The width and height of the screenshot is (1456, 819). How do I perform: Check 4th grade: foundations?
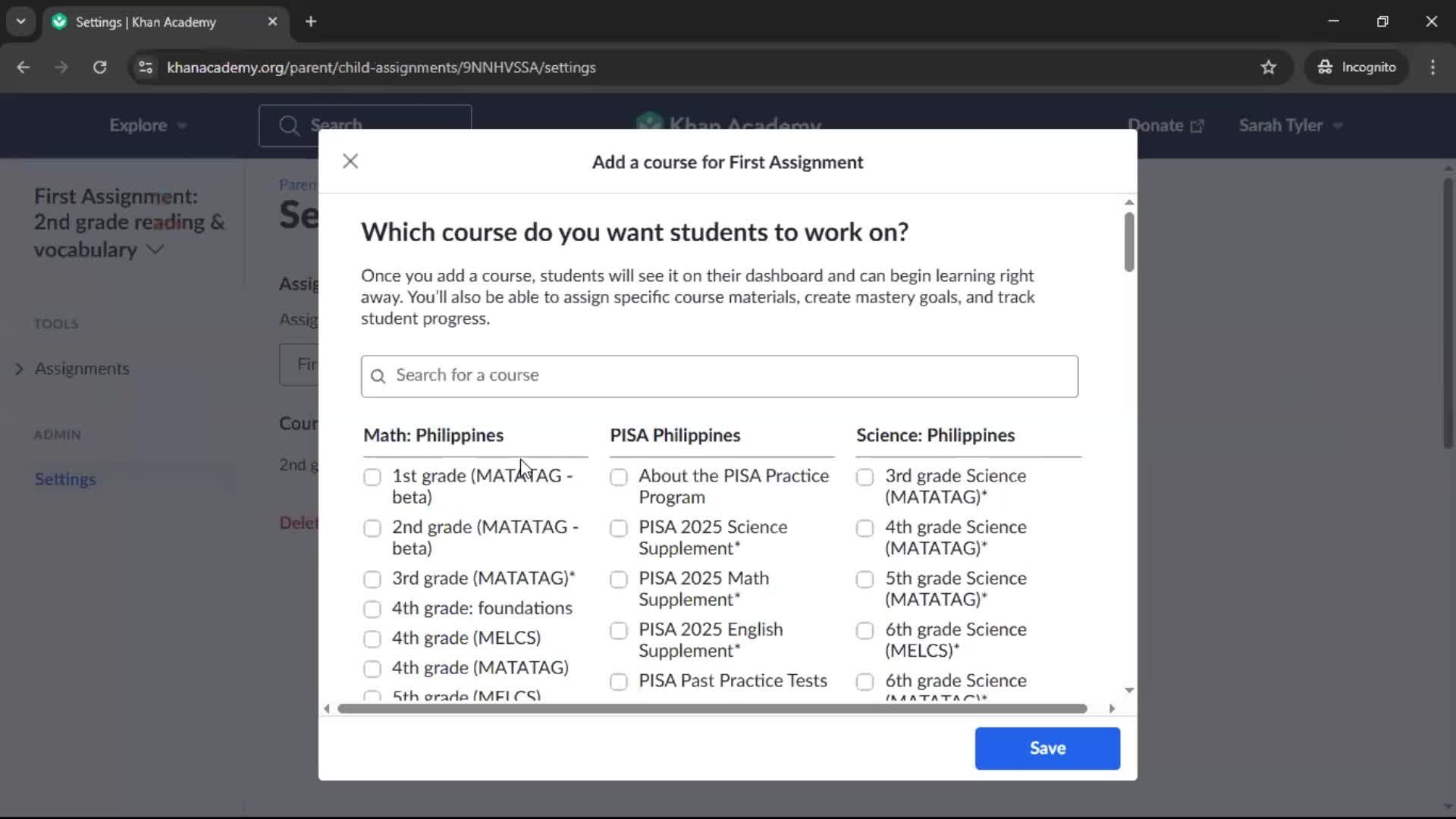pyautogui.click(x=372, y=609)
